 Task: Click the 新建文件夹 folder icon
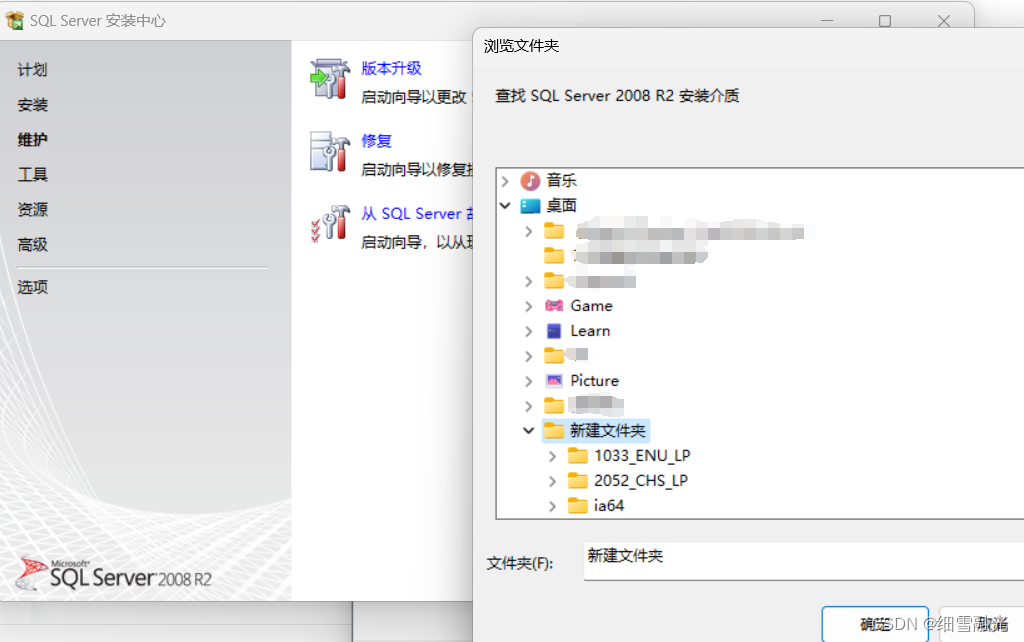pyautogui.click(x=557, y=430)
